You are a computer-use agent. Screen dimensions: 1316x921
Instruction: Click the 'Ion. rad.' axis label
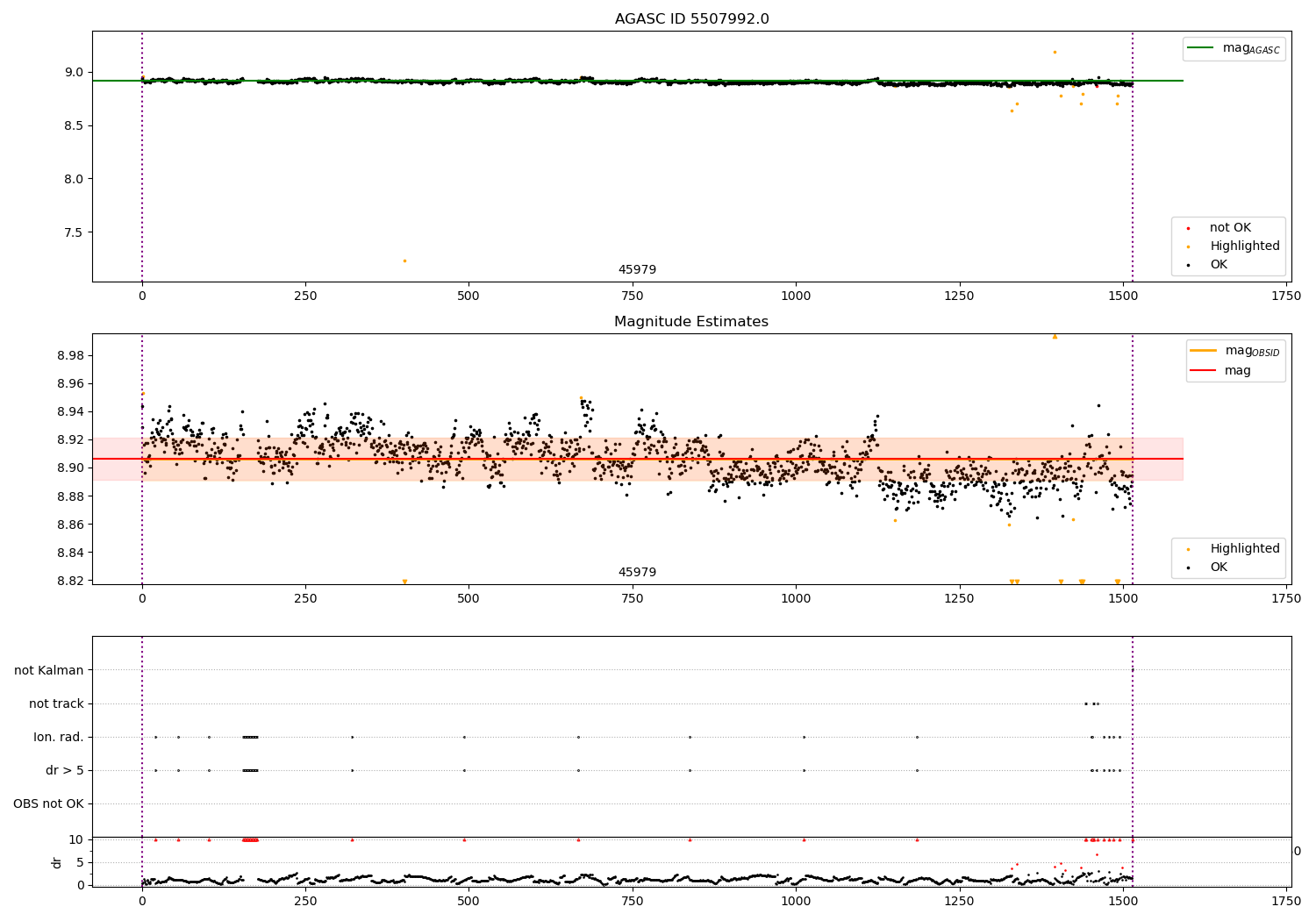(x=59, y=737)
